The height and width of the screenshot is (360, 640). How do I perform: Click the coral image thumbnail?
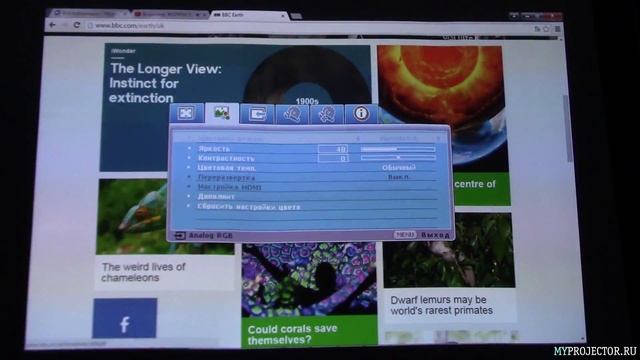pyautogui.click(x=309, y=280)
